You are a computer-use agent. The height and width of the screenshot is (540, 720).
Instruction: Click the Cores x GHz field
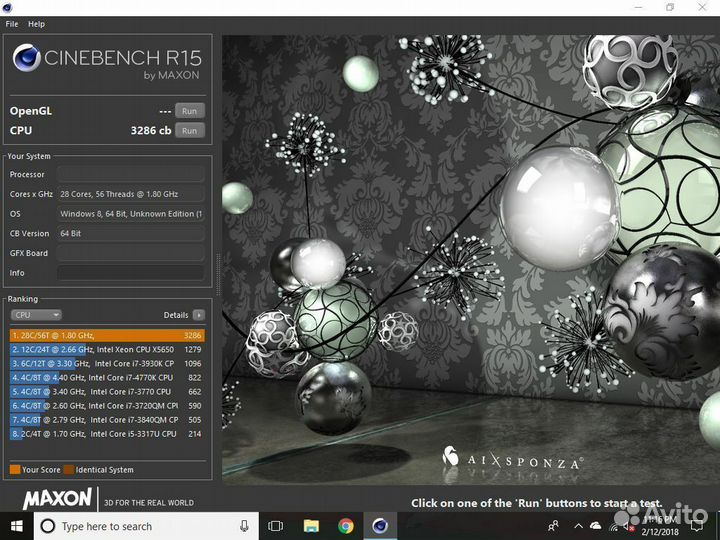pos(130,194)
